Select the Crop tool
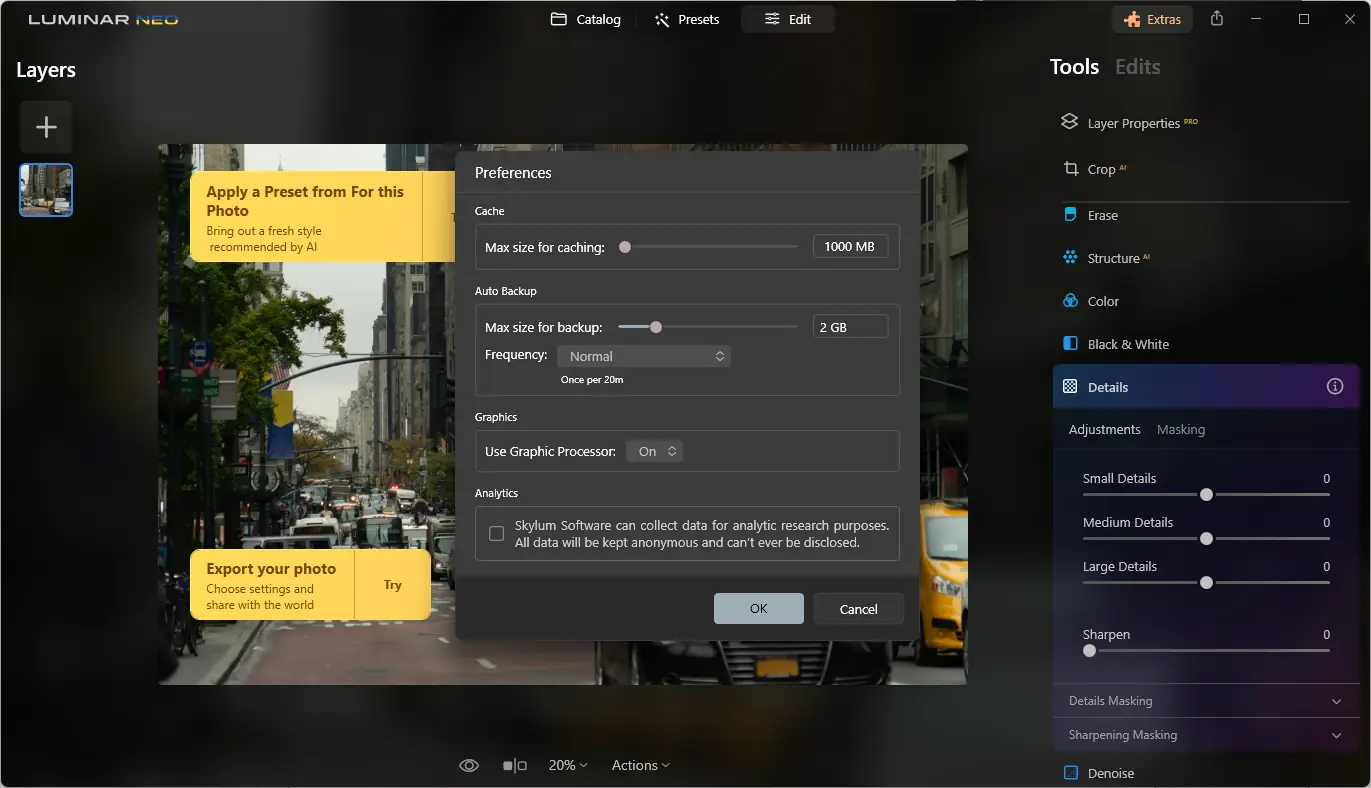This screenshot has width=1371, height=788. tap(1100, 169)
